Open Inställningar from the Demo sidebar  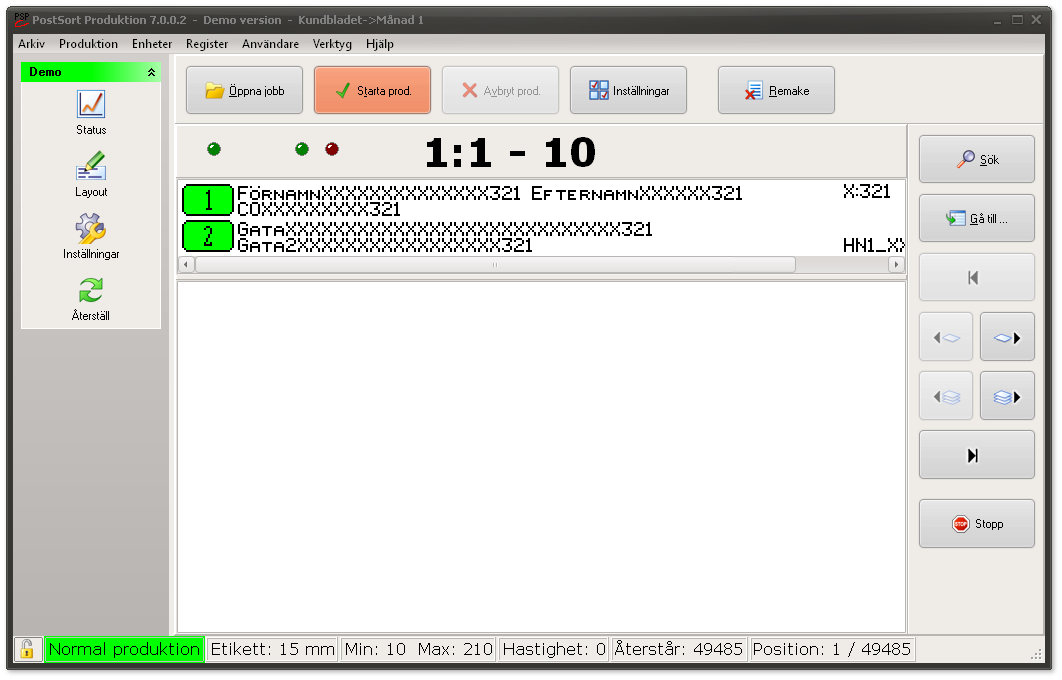click(x=91, y=229)
